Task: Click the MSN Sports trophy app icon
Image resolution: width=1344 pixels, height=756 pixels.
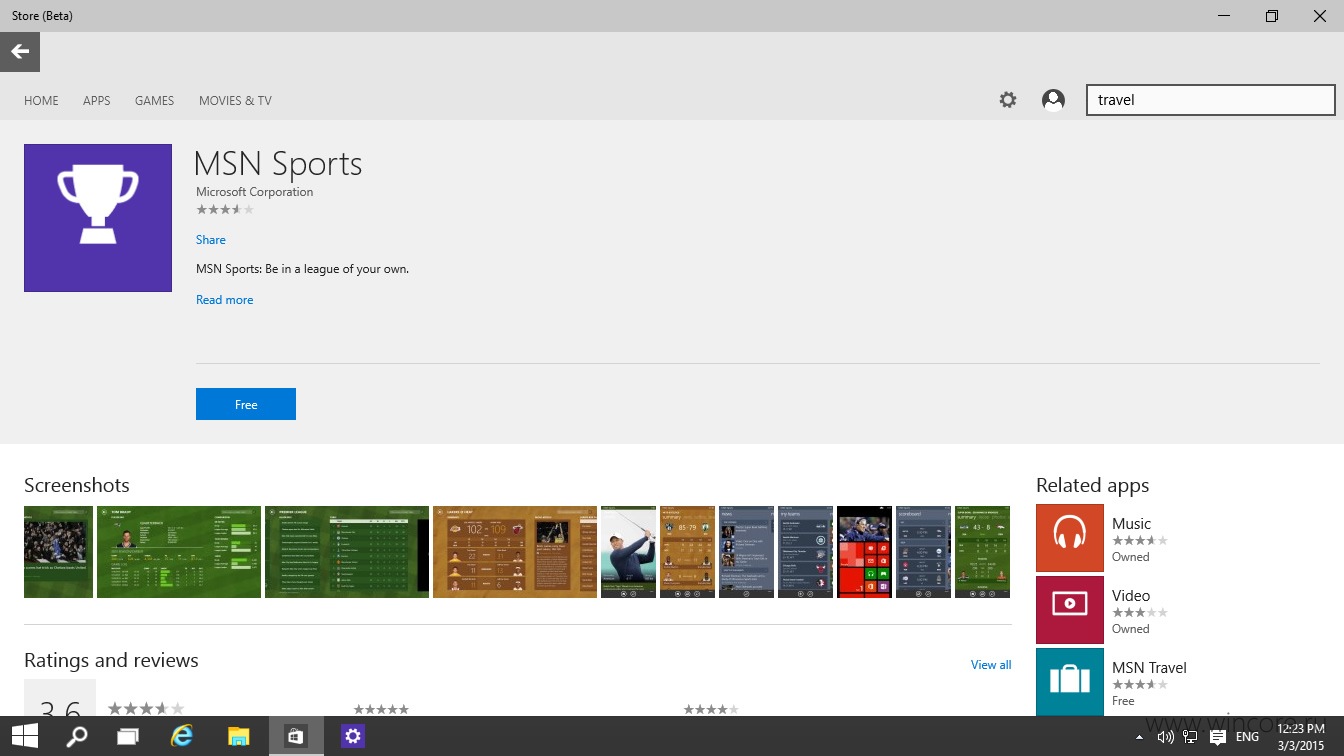Action: tap(98, 218)
